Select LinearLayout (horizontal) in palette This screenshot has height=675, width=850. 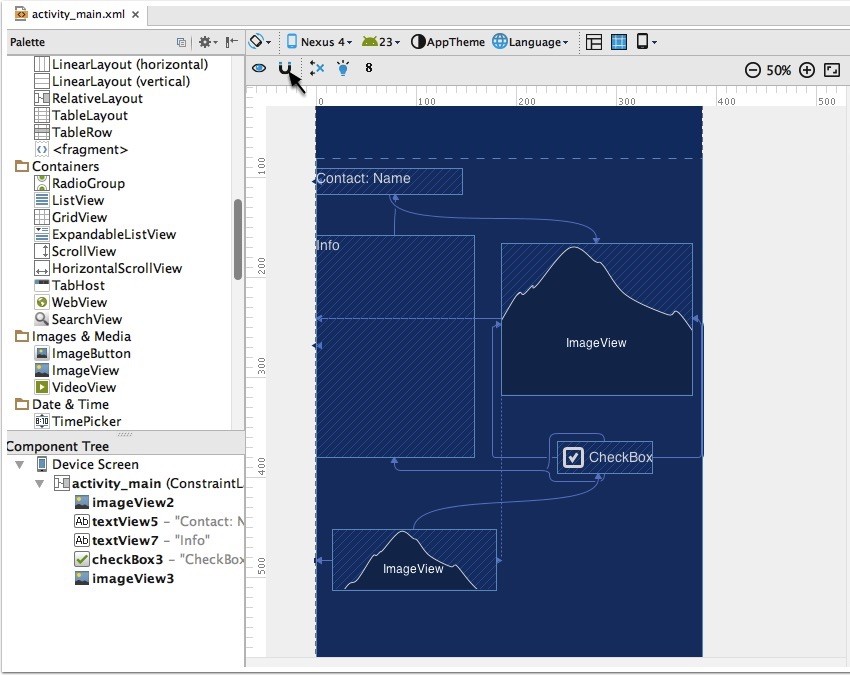click(121, 65)
